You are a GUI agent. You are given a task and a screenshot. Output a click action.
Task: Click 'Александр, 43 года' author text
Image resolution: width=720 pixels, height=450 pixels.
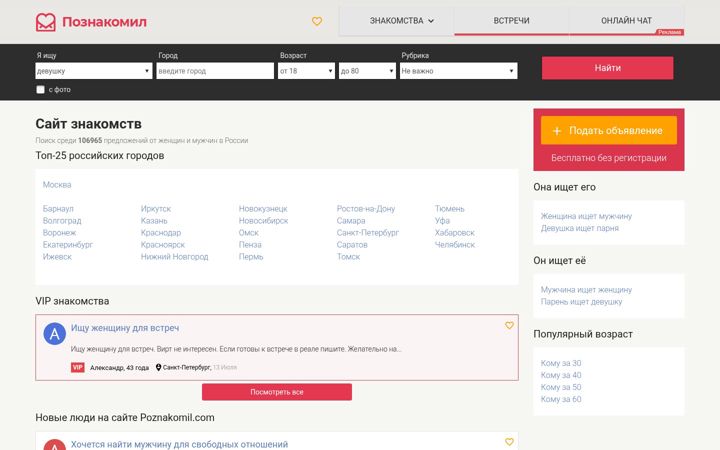click(x=119, y=367)
